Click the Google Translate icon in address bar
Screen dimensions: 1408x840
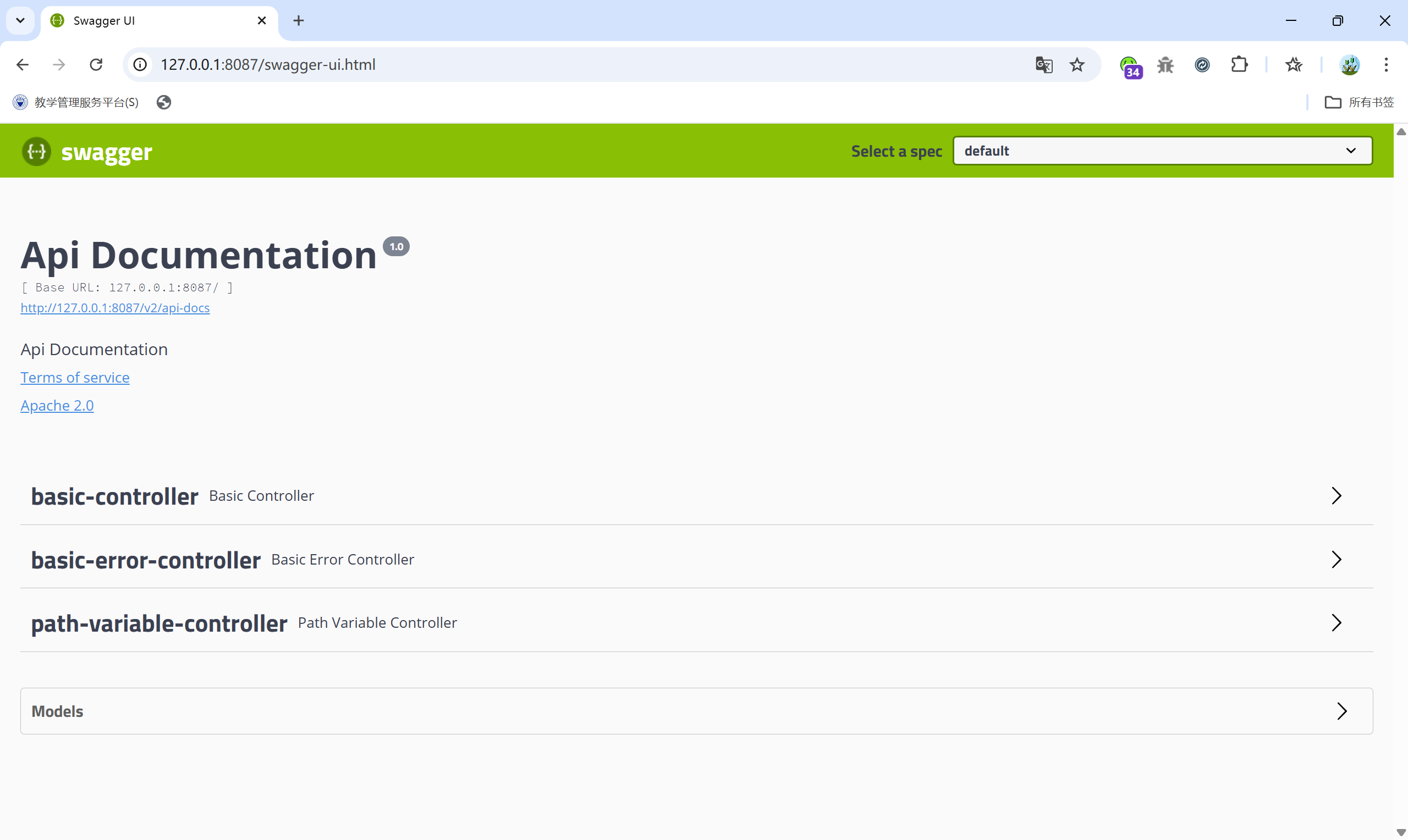(x=1043, y=64)
